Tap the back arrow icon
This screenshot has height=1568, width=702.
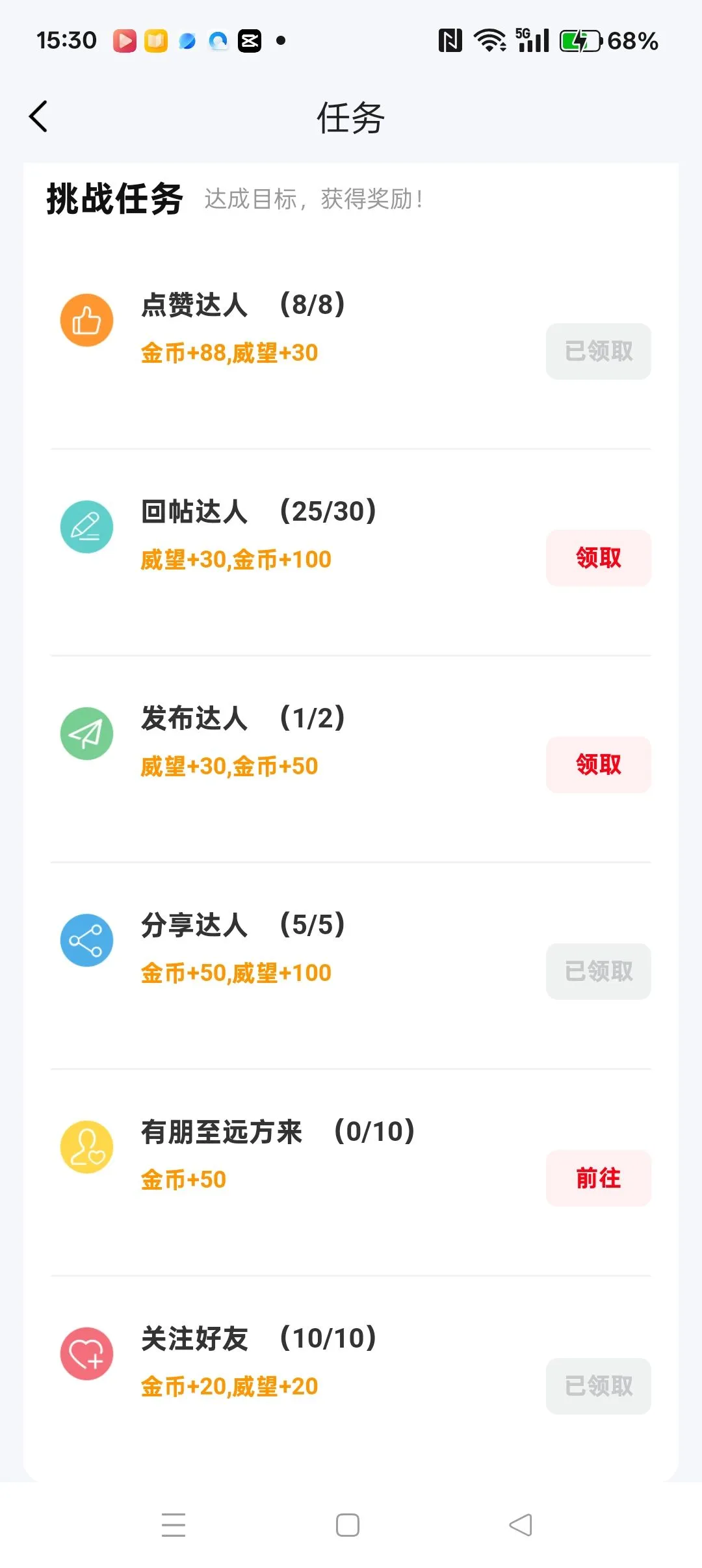[x=39, y=117]
